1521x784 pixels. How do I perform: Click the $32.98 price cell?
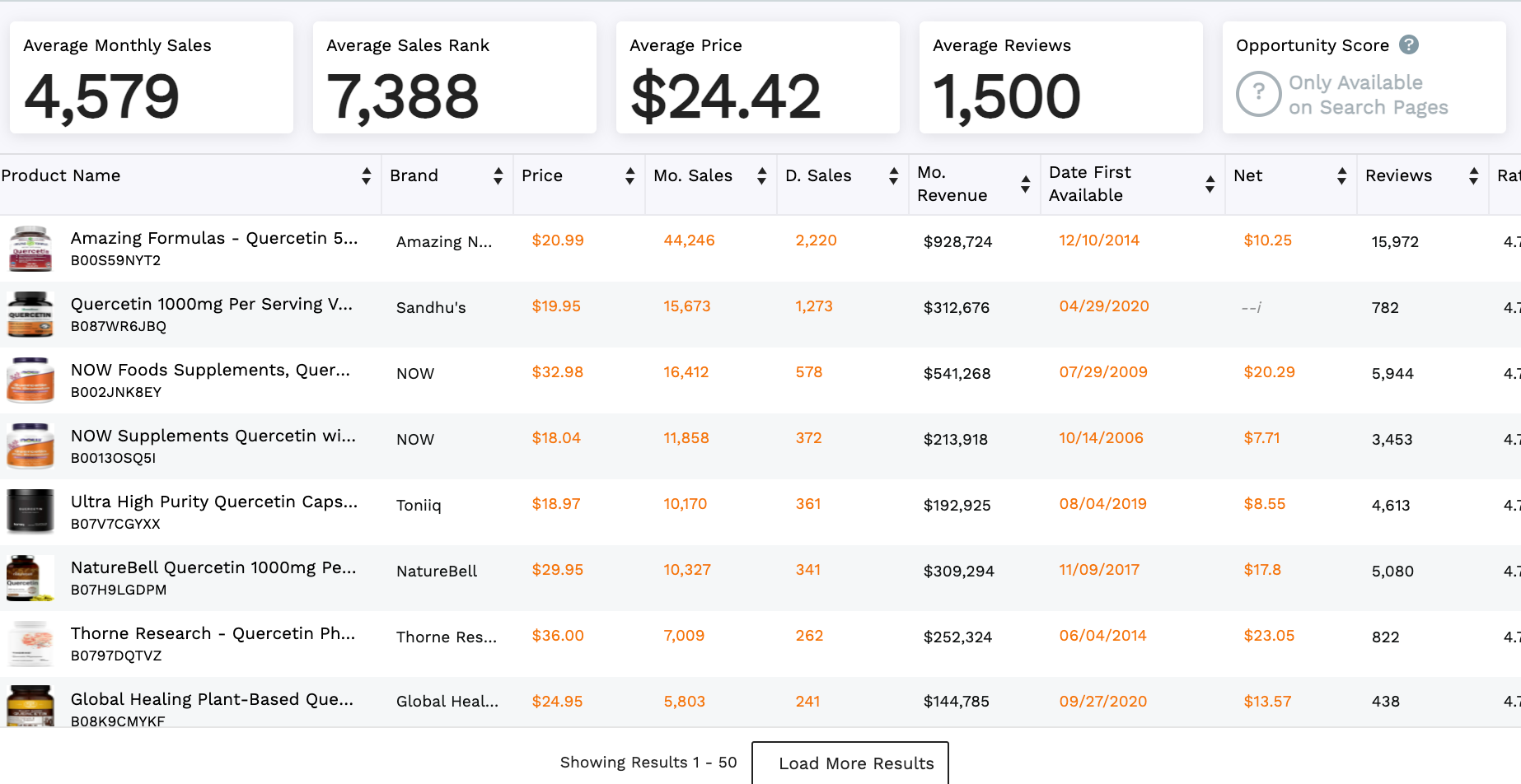(557, 371)
